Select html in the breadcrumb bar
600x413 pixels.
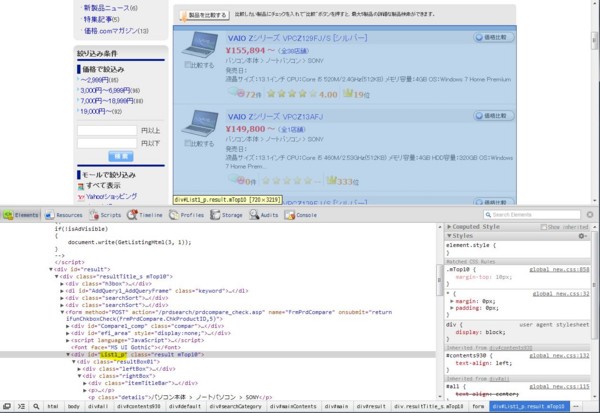(x=53, y=406)
